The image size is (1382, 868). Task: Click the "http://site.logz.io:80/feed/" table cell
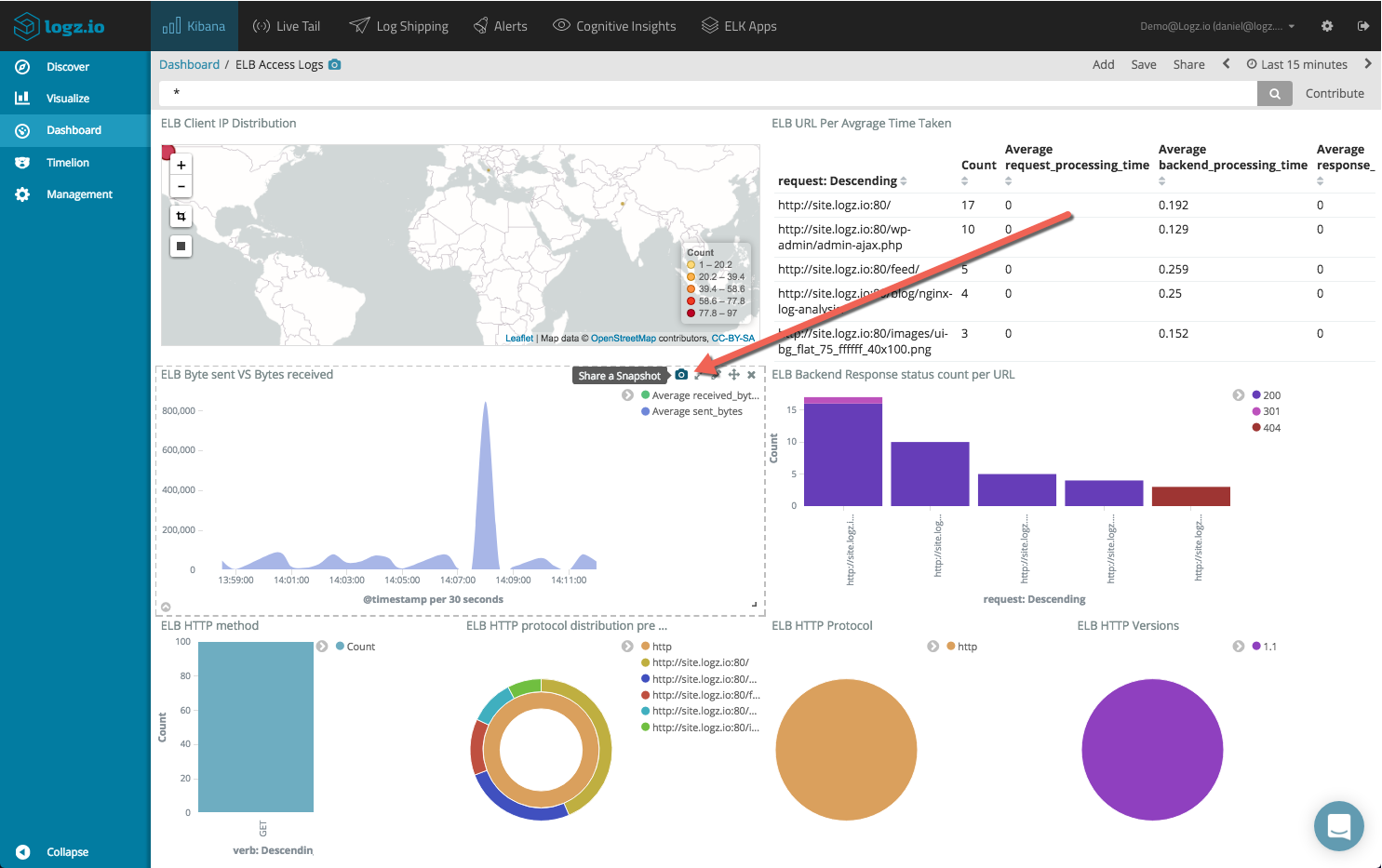[x=849, y=269]
